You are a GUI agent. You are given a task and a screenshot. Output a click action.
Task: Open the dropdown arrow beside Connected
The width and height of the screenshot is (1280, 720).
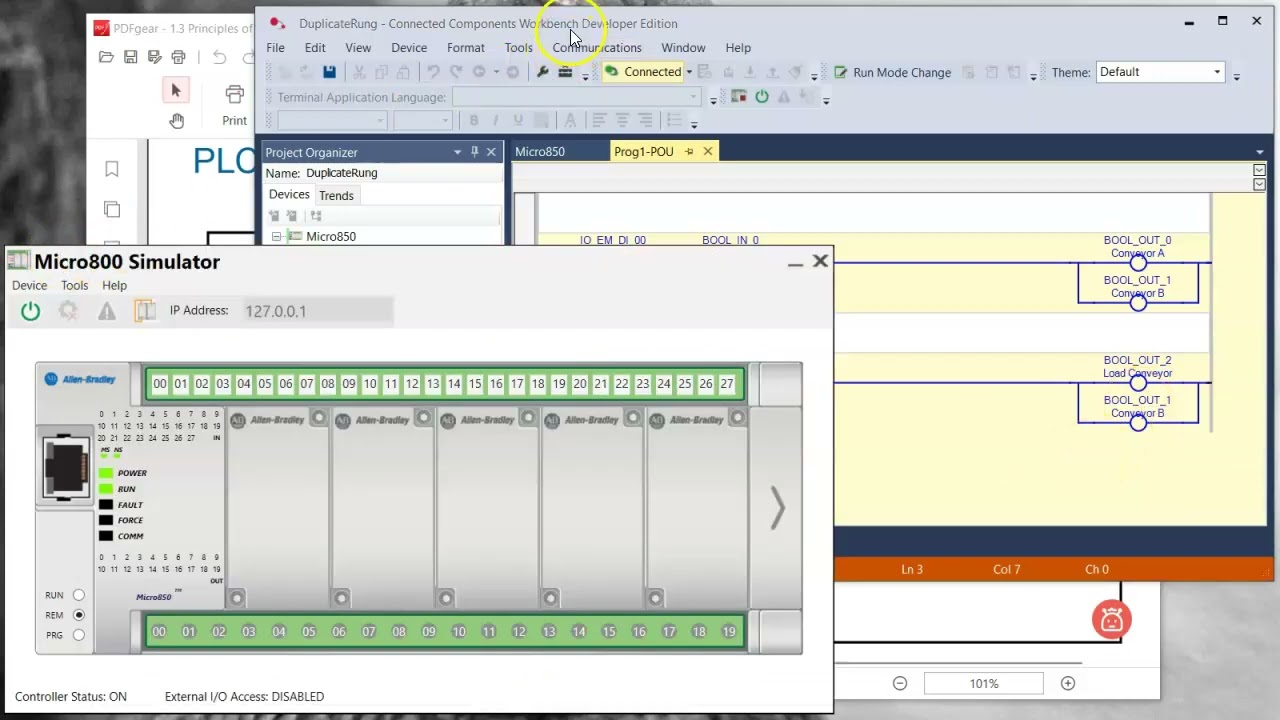689,72
